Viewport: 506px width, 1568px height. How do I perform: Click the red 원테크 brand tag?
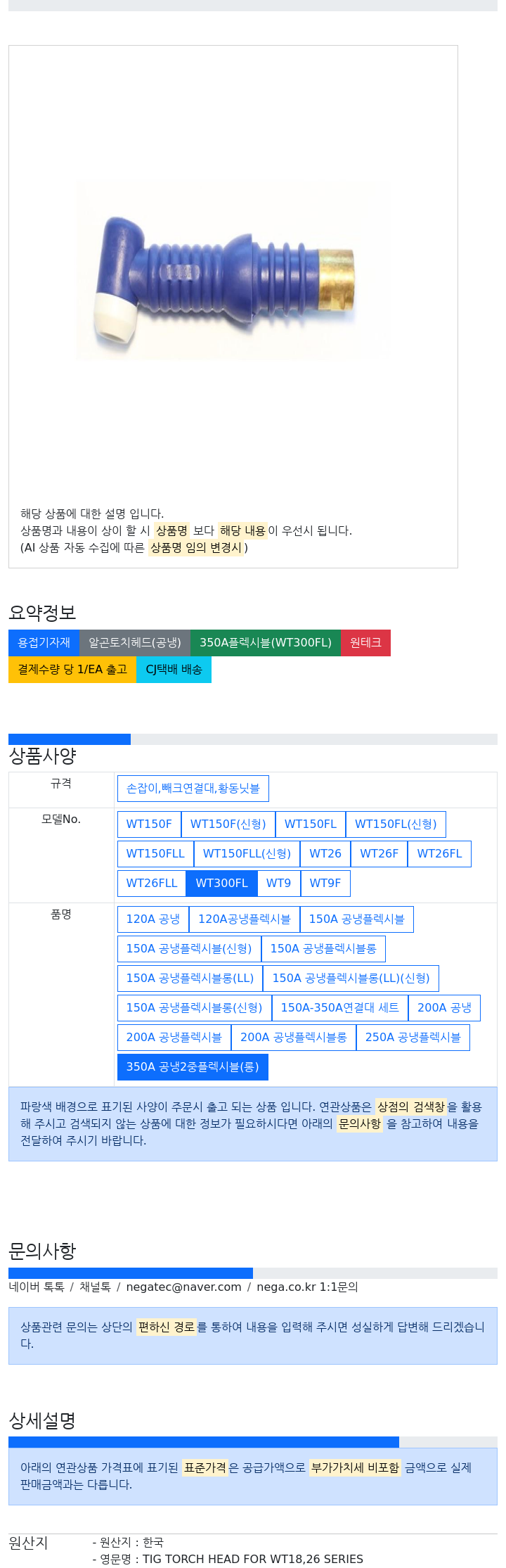(x=365, y=643)
